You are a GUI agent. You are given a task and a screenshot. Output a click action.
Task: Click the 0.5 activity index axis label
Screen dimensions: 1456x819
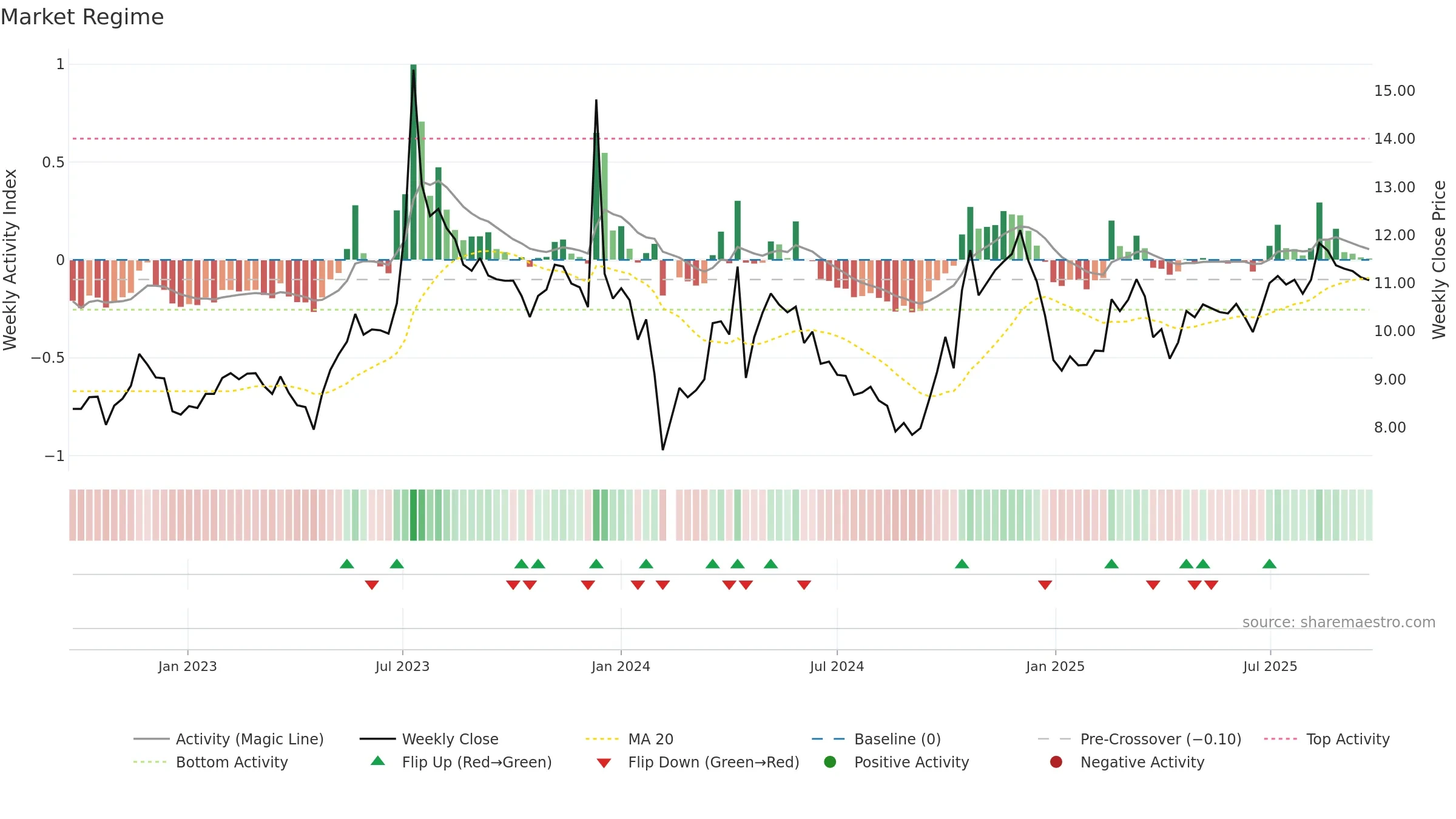click(x=53, y=163)
